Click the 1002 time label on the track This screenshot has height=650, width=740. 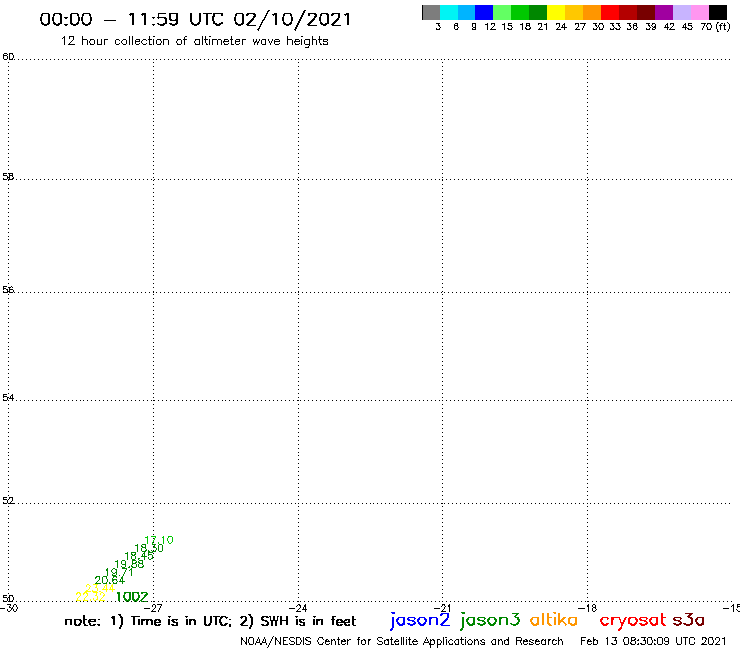pyautogui.click(x=132, y=597)
